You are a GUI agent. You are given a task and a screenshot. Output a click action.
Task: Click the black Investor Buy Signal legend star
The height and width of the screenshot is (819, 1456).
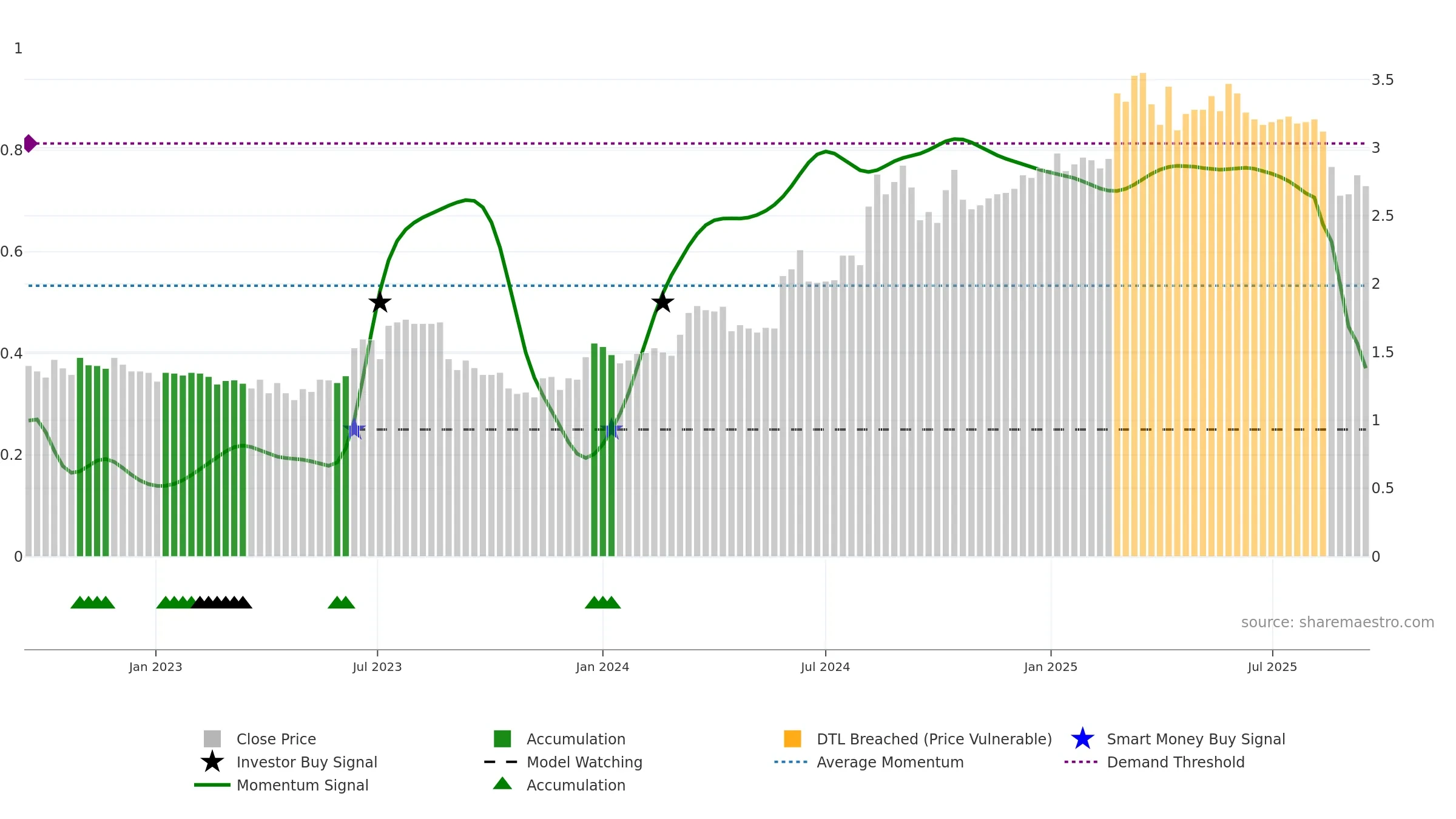coord(212,762)
